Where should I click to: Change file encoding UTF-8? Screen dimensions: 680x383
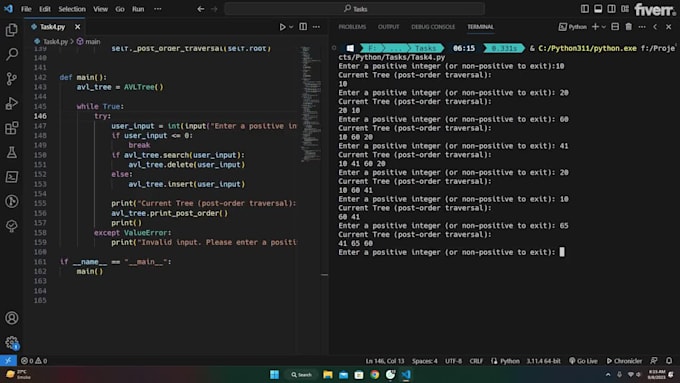pyautogui.click(x=453, y=361)
